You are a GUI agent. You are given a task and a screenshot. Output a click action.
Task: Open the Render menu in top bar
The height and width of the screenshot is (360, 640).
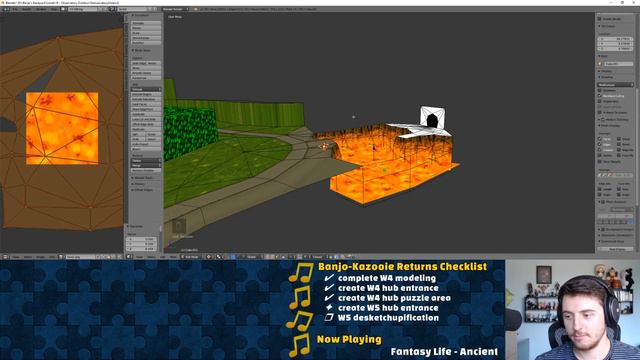[x=27, y=9]
